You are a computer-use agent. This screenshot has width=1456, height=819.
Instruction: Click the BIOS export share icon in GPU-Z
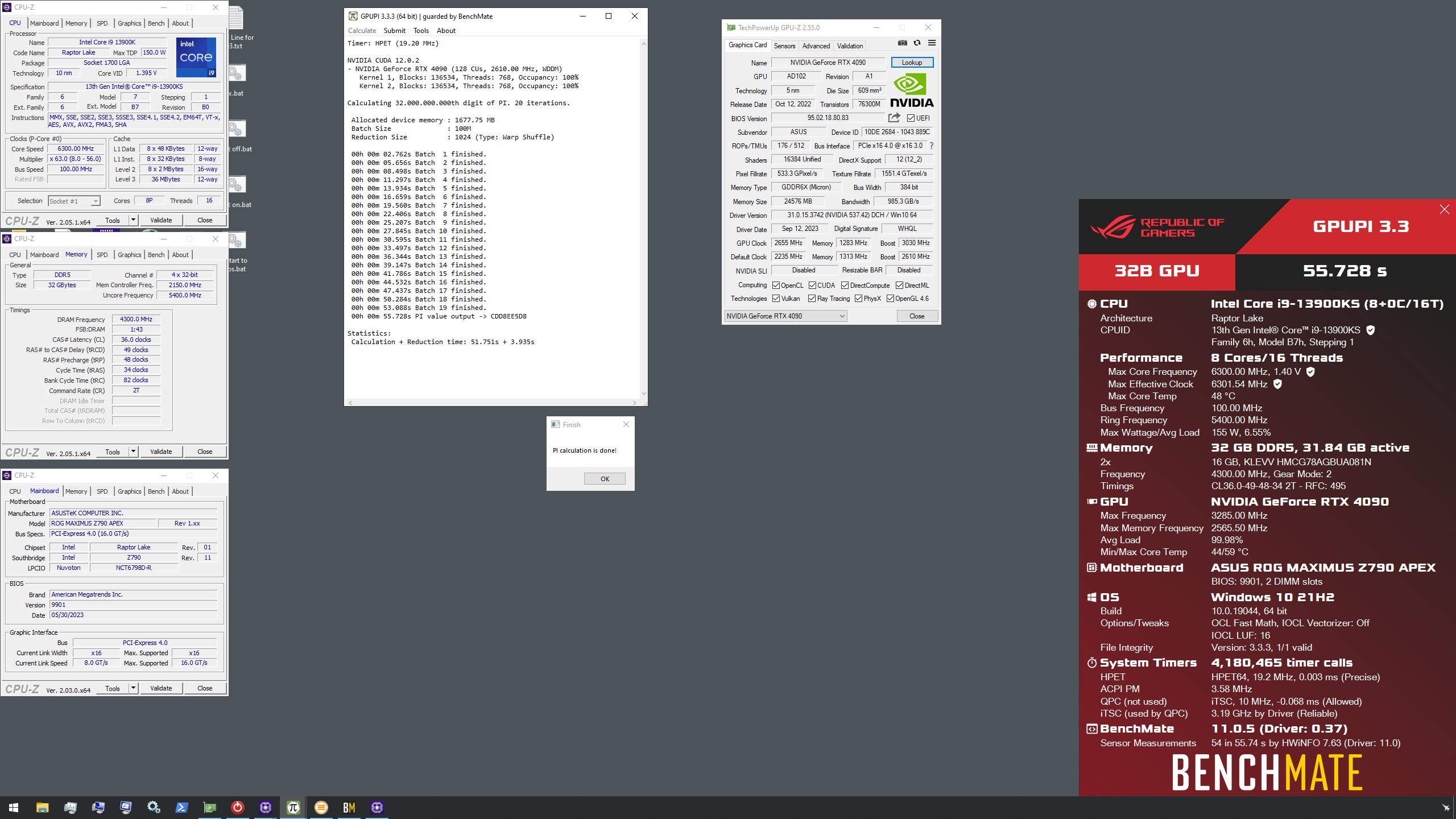(x=894, y=118)
